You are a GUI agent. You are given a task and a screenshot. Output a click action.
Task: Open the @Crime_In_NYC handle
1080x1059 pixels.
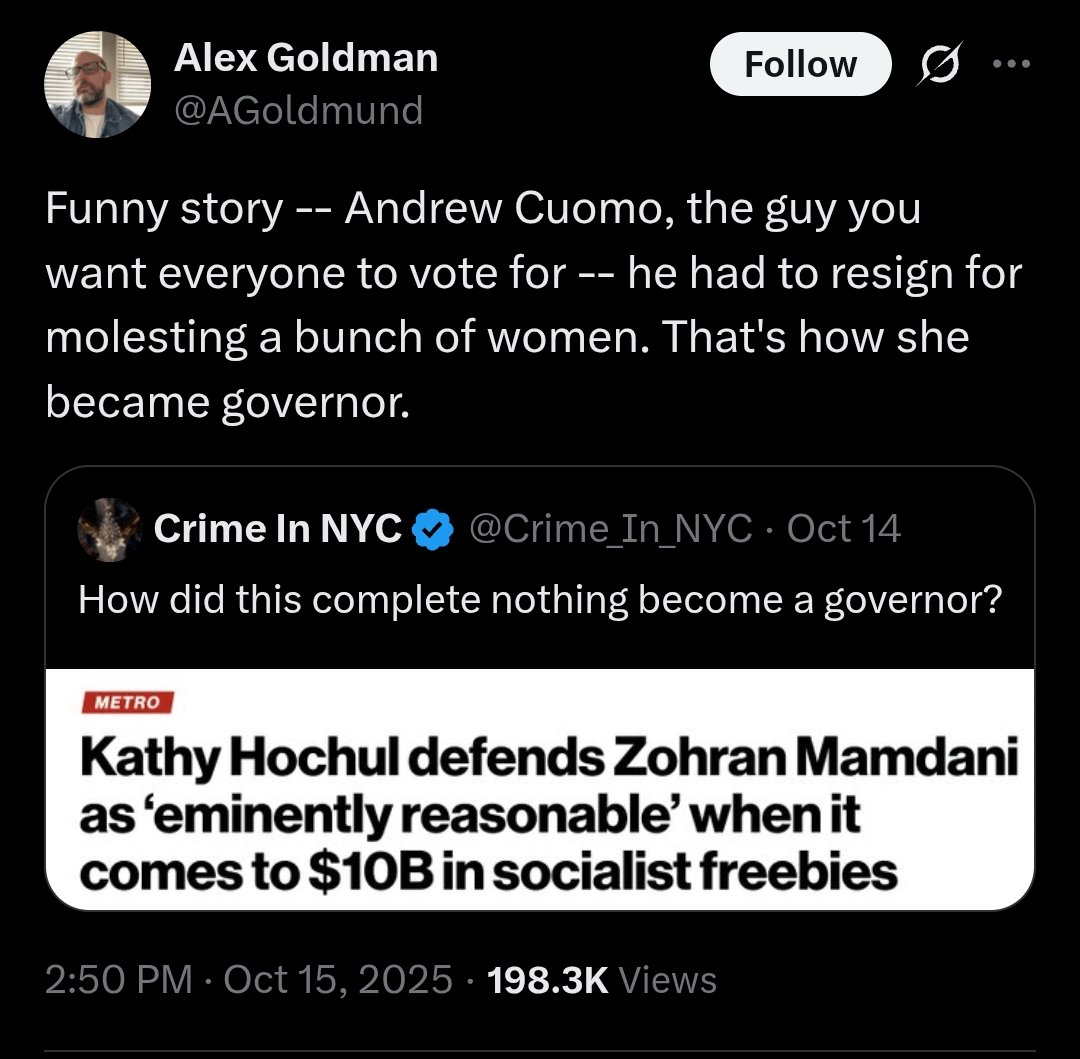pos(610,528)
